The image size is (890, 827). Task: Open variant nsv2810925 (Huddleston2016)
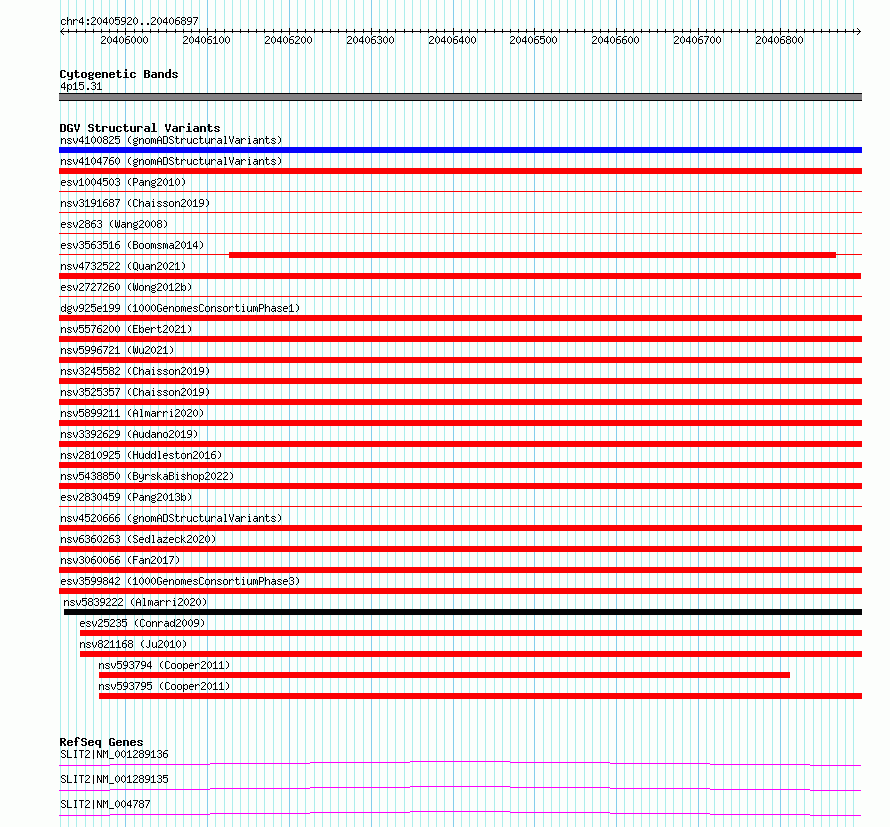[x=141, y=455]
